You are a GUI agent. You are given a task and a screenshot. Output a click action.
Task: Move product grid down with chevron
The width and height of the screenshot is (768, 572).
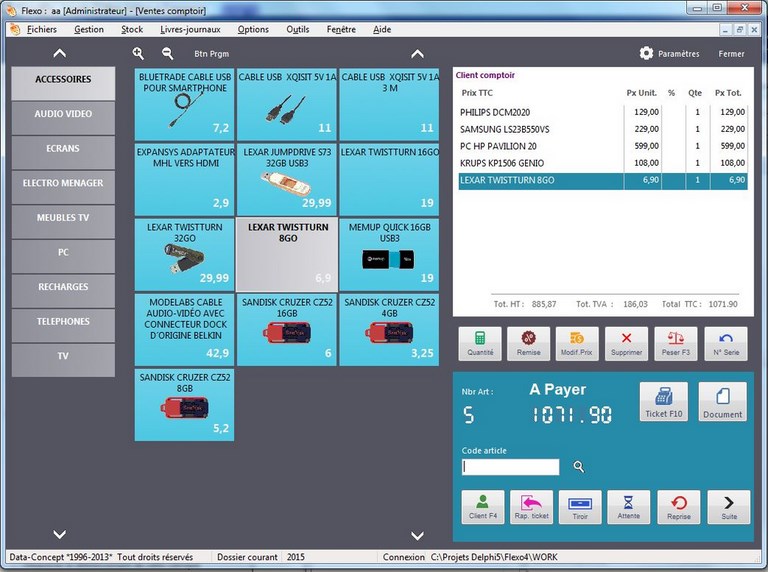[x=417, y=536]
